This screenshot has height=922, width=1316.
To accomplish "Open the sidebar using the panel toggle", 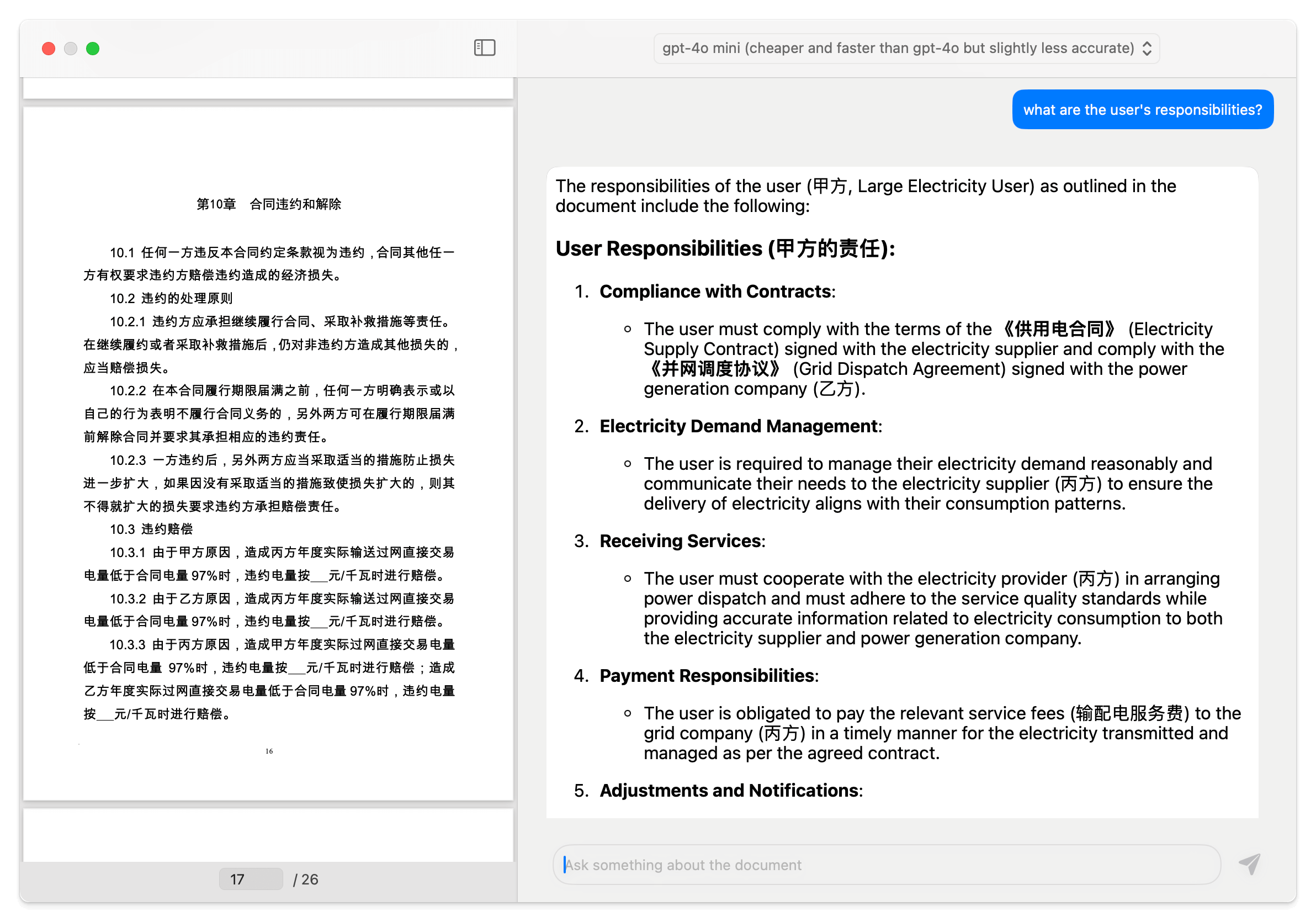I will click(484, 48).
